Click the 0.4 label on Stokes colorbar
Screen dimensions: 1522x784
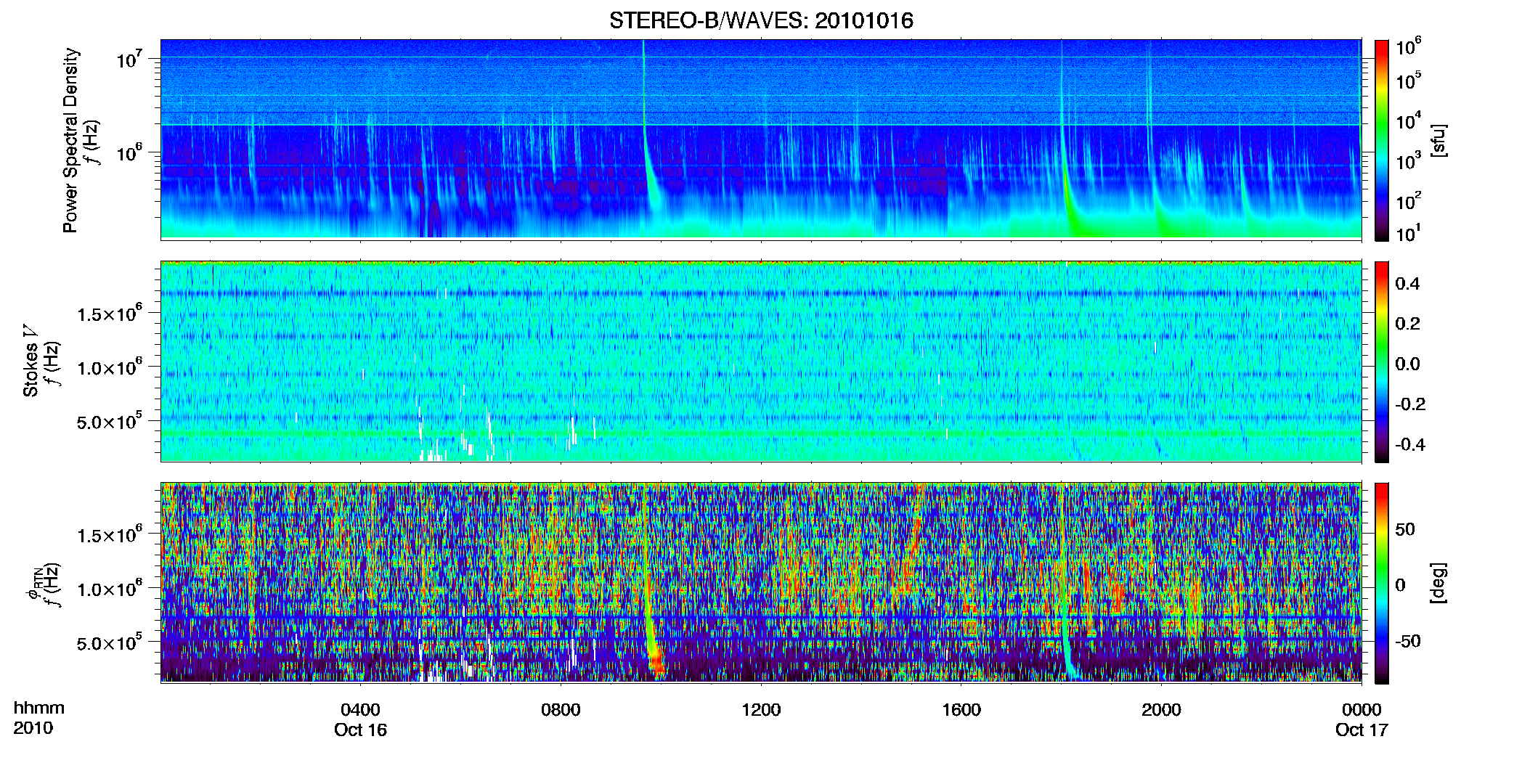tap(1407, 284)
